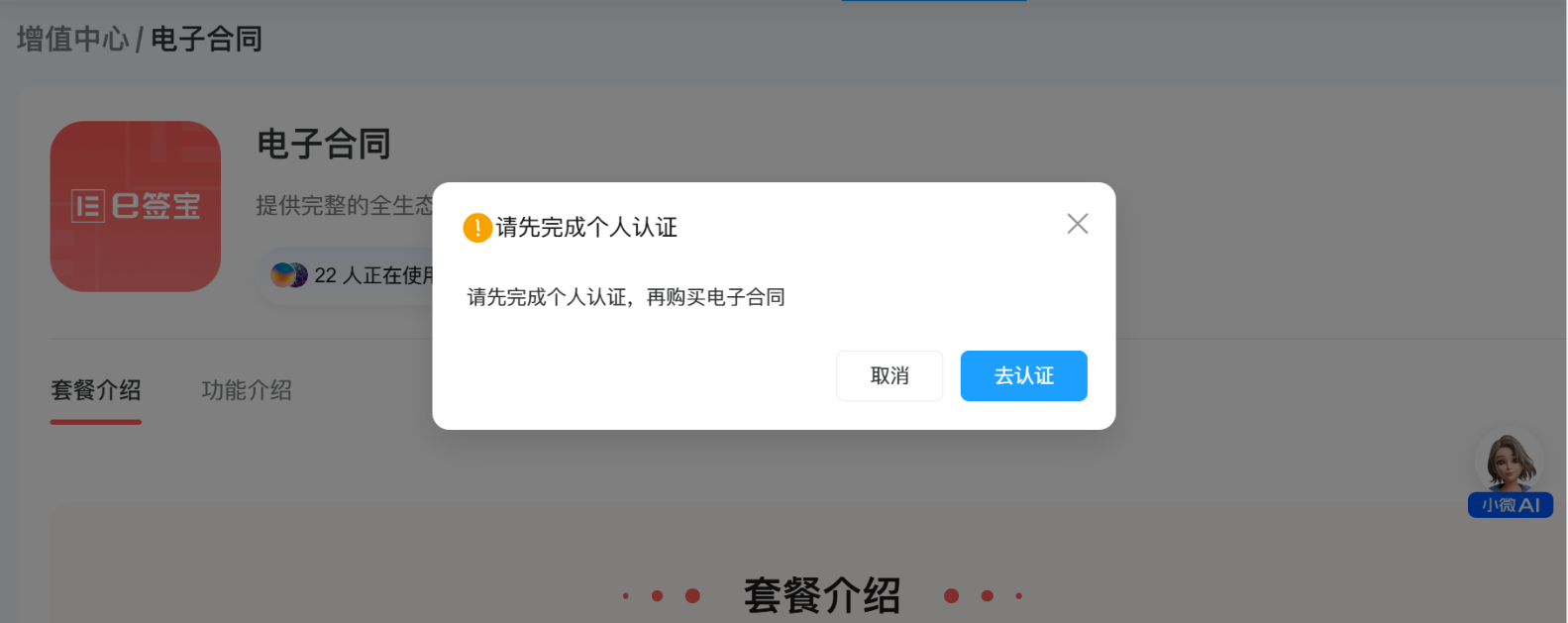Switch to the 功能介绍 tab
The width and height of the screenshot is (1568, 623).
247,390
